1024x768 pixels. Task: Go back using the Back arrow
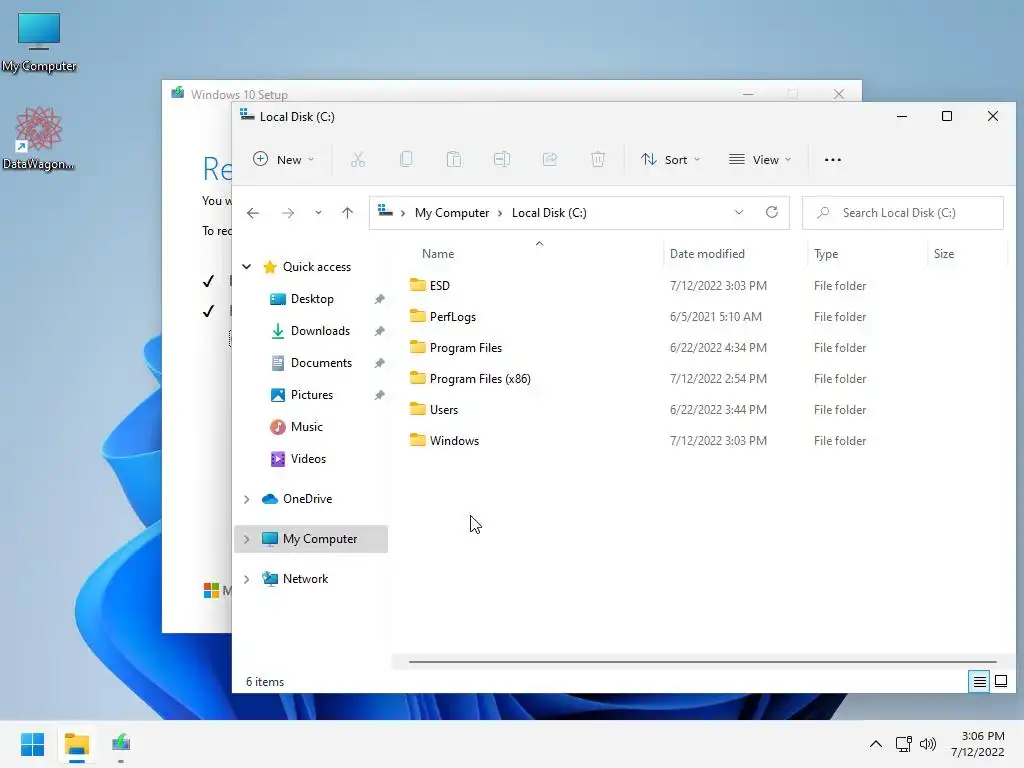[x=253, y=213]
